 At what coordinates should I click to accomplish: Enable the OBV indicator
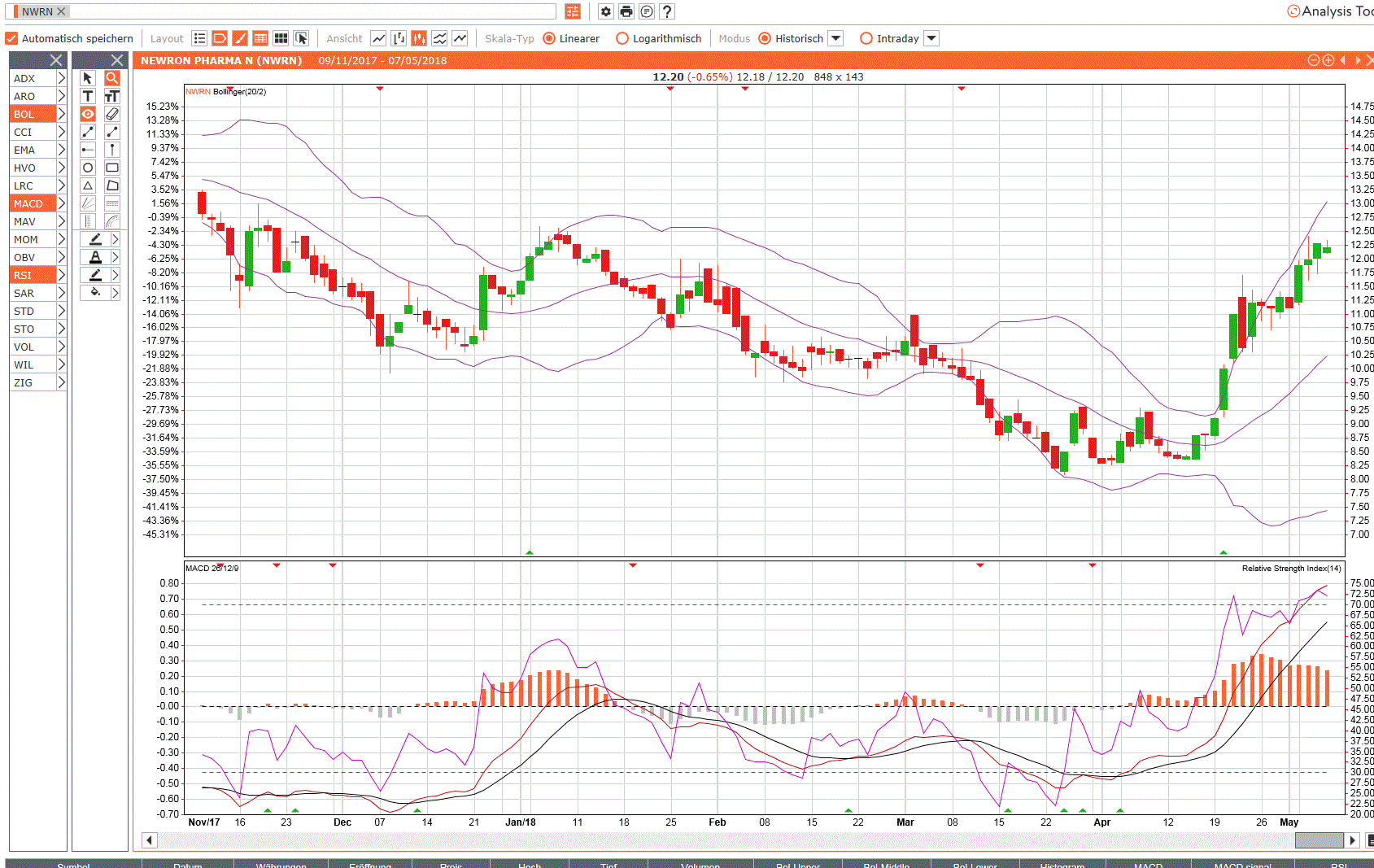(x=33, y=257)
